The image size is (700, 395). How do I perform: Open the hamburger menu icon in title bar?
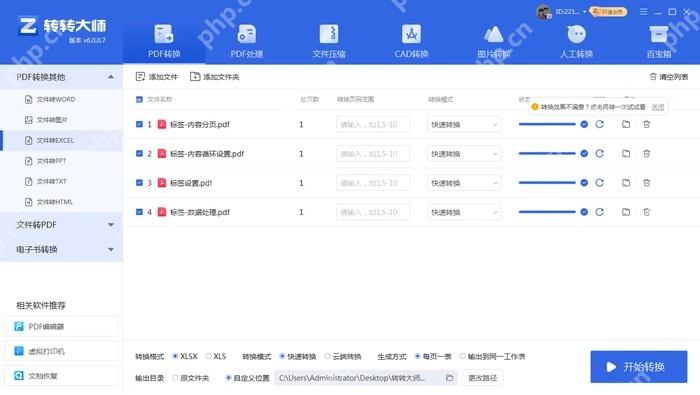[643, 12]
